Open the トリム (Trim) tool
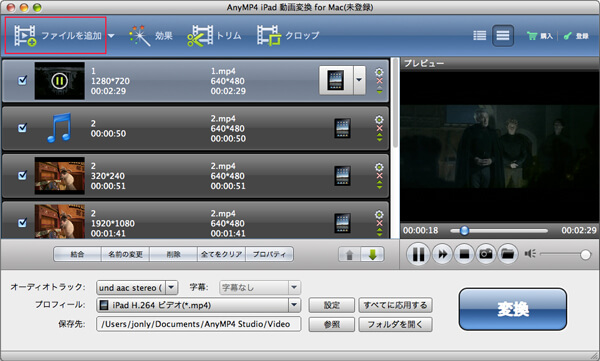 (x=214, y=36)
